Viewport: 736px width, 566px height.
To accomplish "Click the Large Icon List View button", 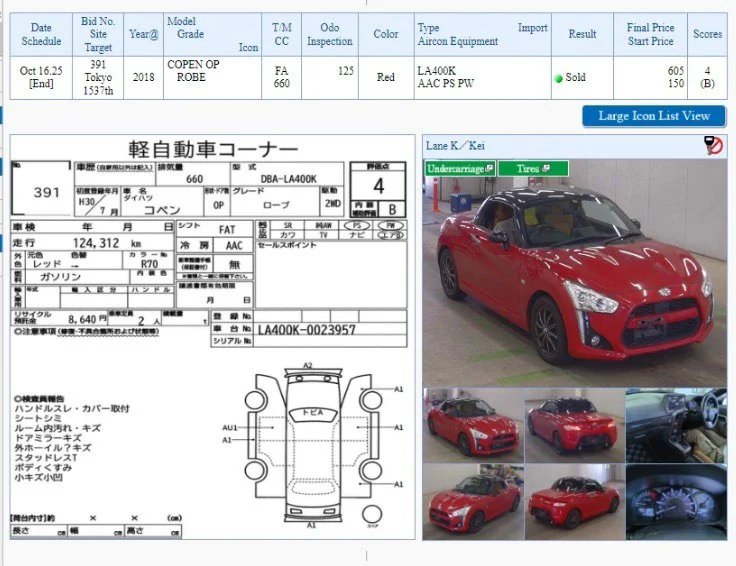I will [x=653, y=116].
